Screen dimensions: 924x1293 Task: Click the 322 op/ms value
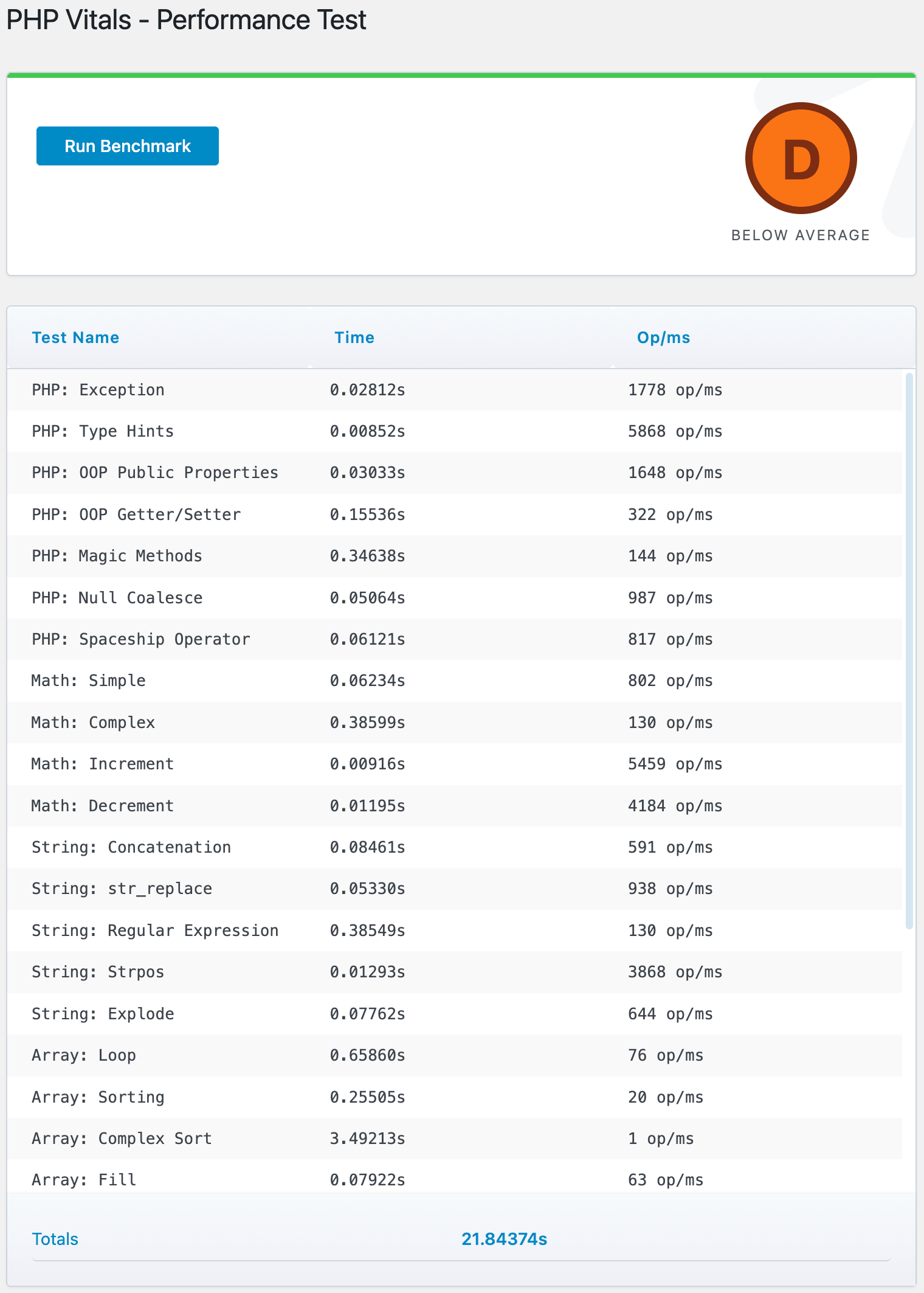pyautogui.click(x=671, y=515)
